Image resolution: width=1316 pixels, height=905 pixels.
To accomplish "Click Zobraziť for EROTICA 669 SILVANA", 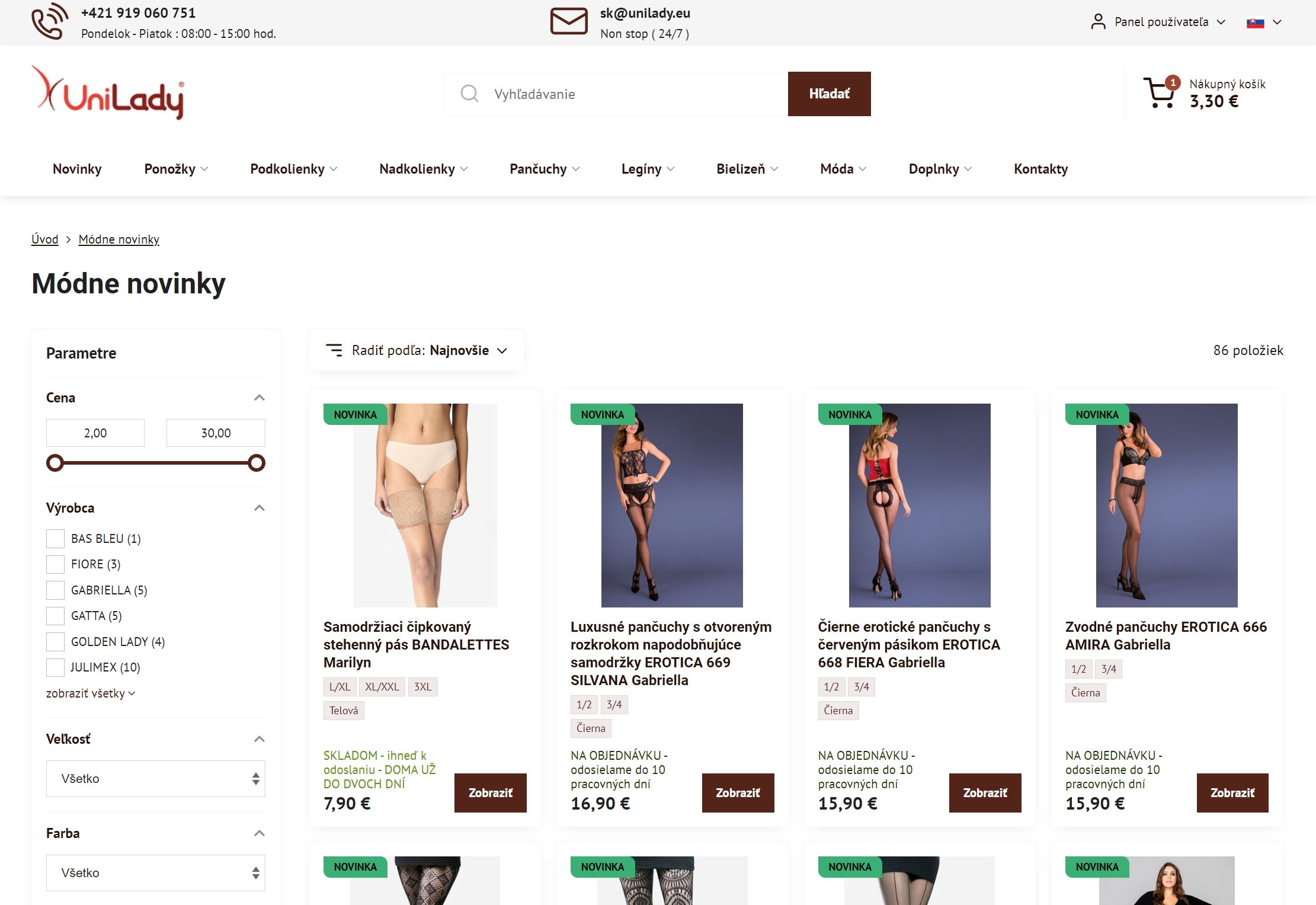I will pyautogui.click(x=738, y=793).
